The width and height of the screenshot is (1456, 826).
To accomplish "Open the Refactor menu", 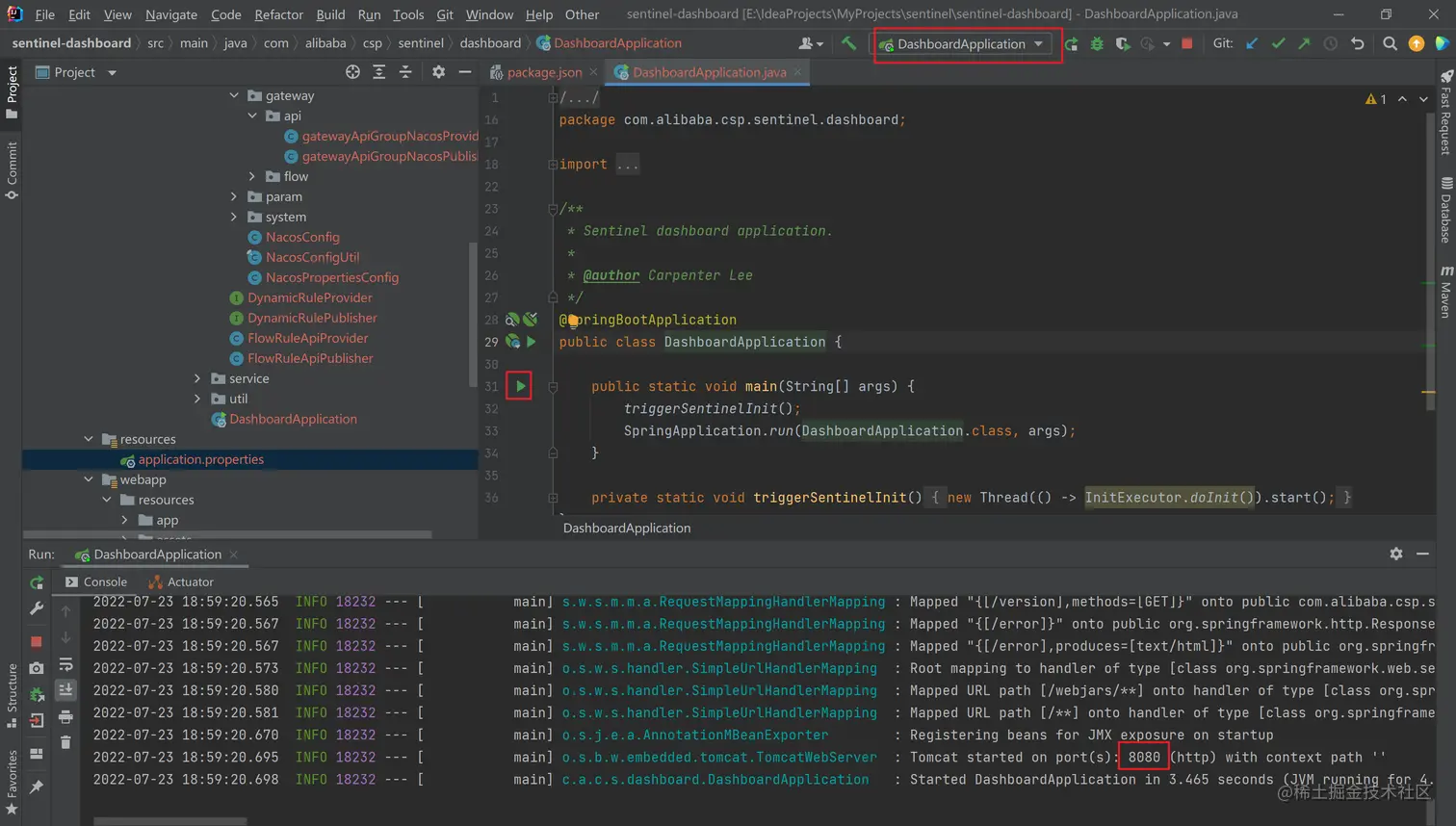I will coord(278,14).
